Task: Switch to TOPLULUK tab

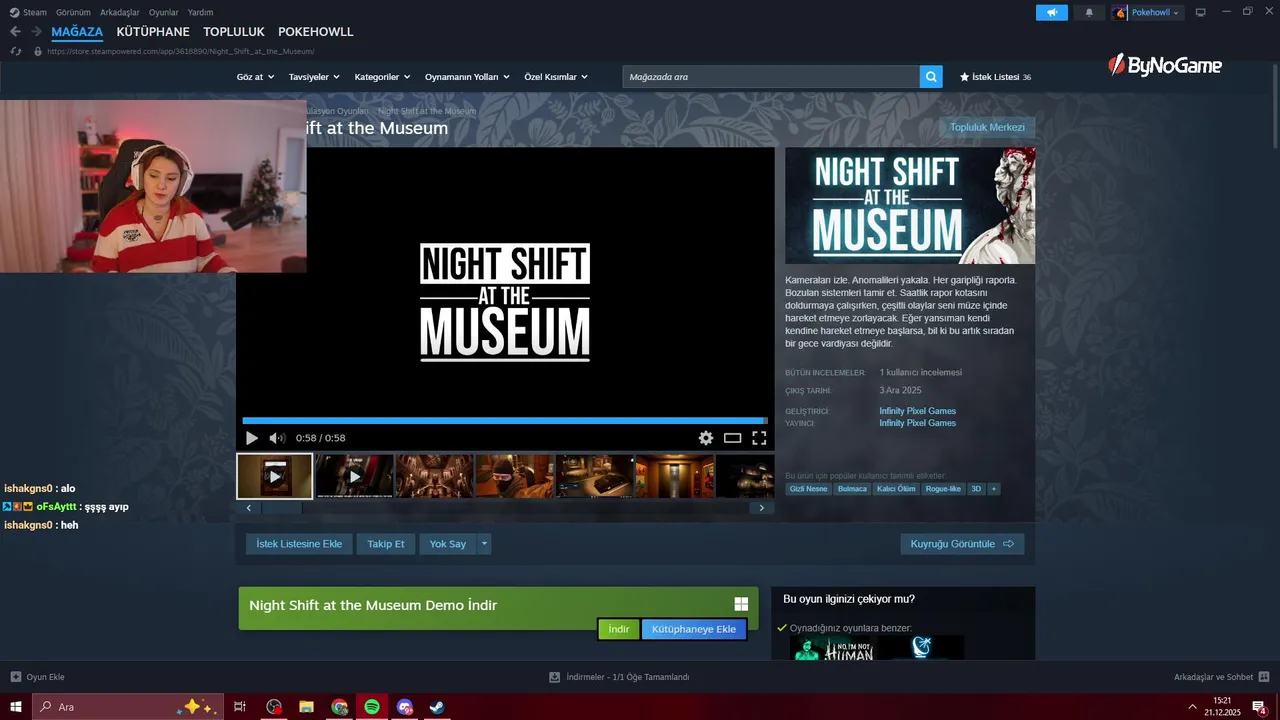Action: (x=234, y=32)
